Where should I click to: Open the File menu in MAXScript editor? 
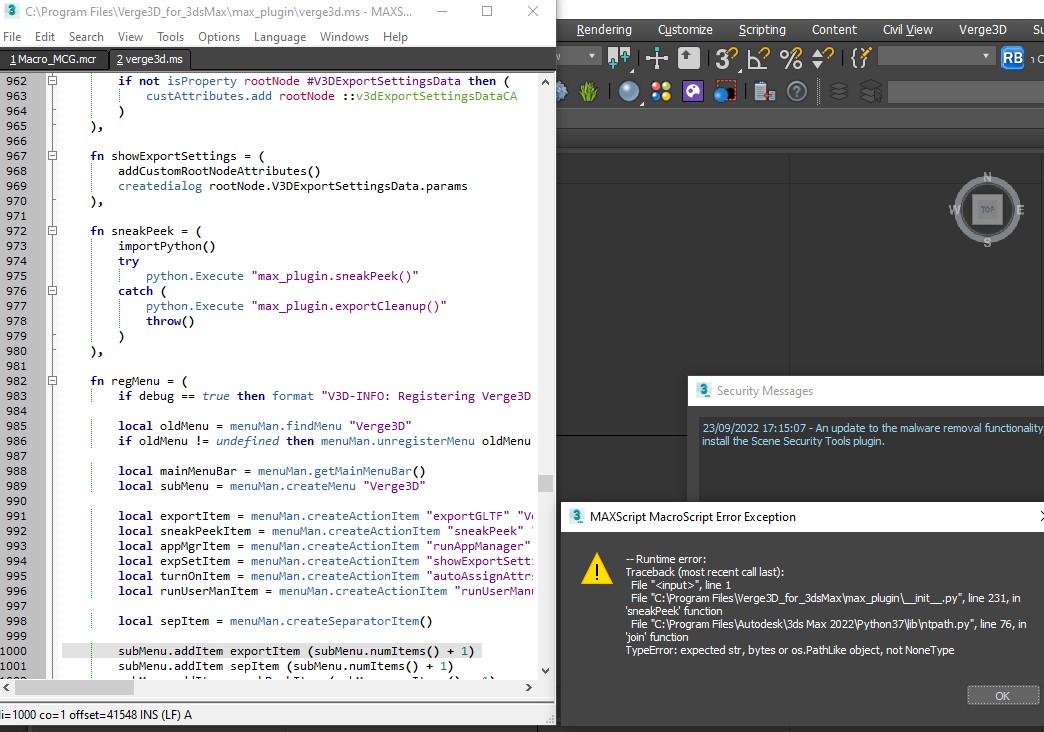click(12, 37)
